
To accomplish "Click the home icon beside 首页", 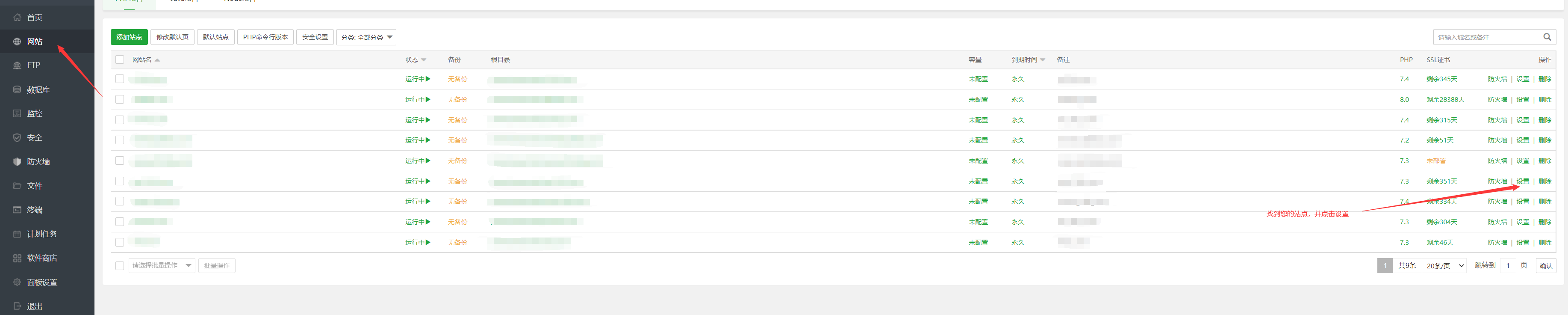I will click(x=17, y=18).
